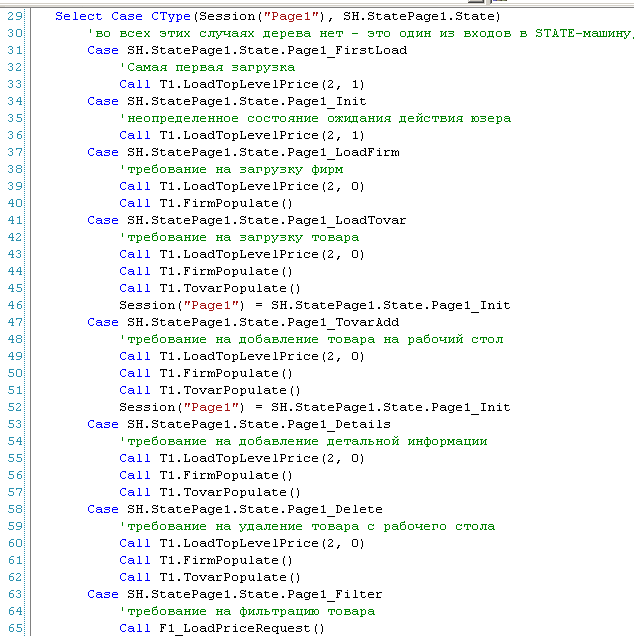Click line number 55 in the gutter
The image size is (634, 636).
pos(15,458)
